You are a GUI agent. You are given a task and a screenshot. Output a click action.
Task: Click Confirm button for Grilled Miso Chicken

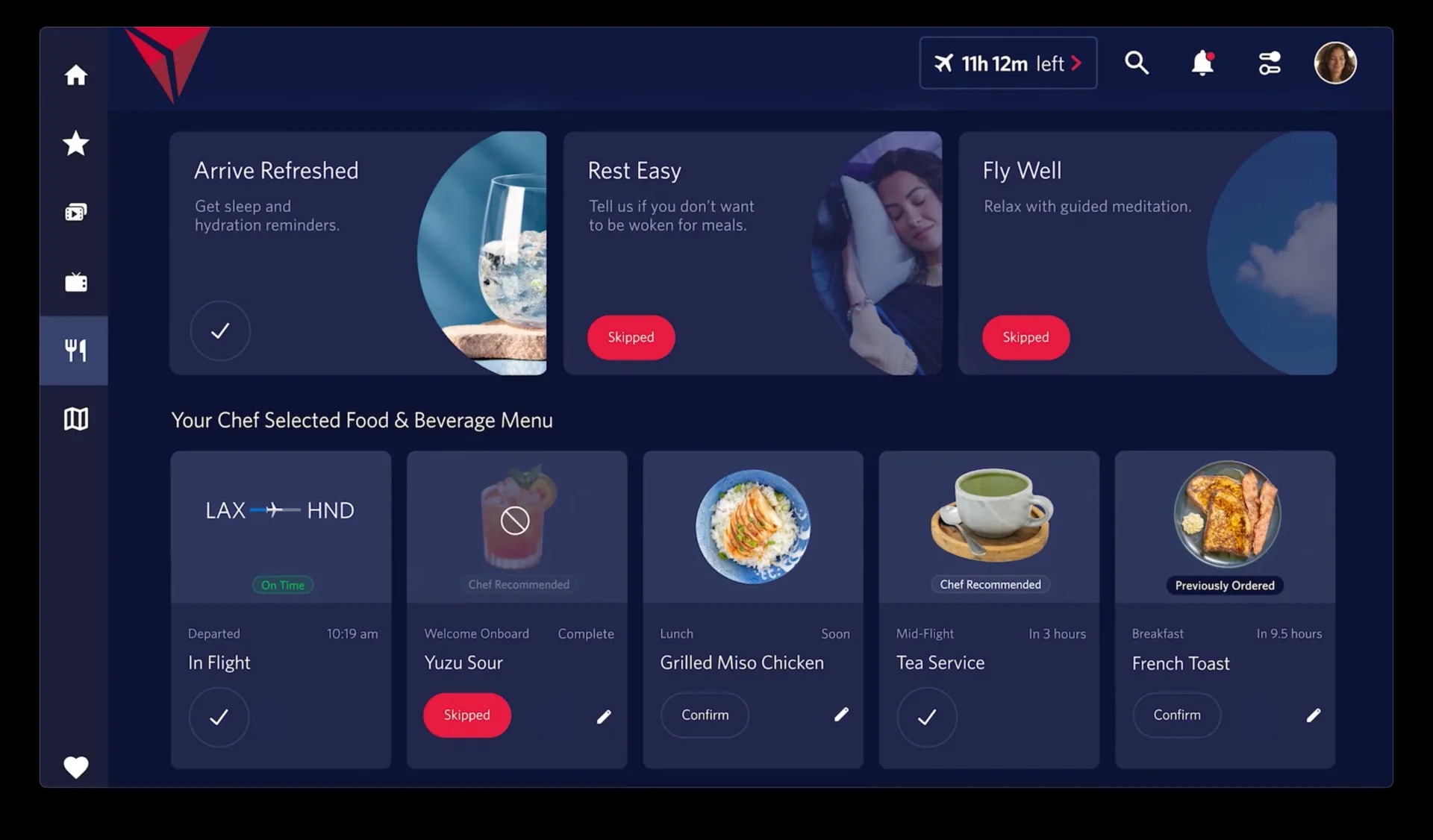[x=704, y=714]
